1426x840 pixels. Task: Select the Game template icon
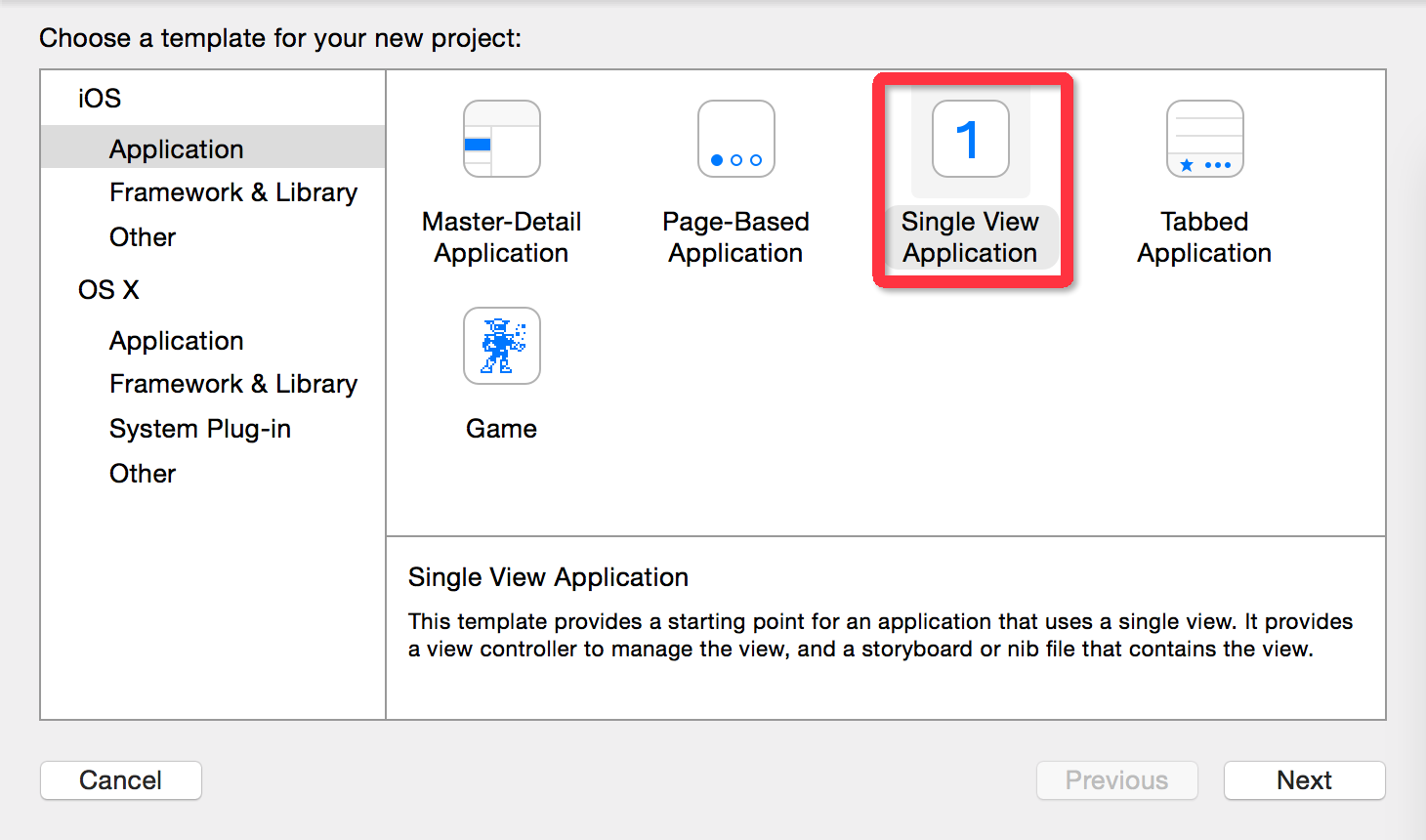pyautogui.click(x=501, y=346)
